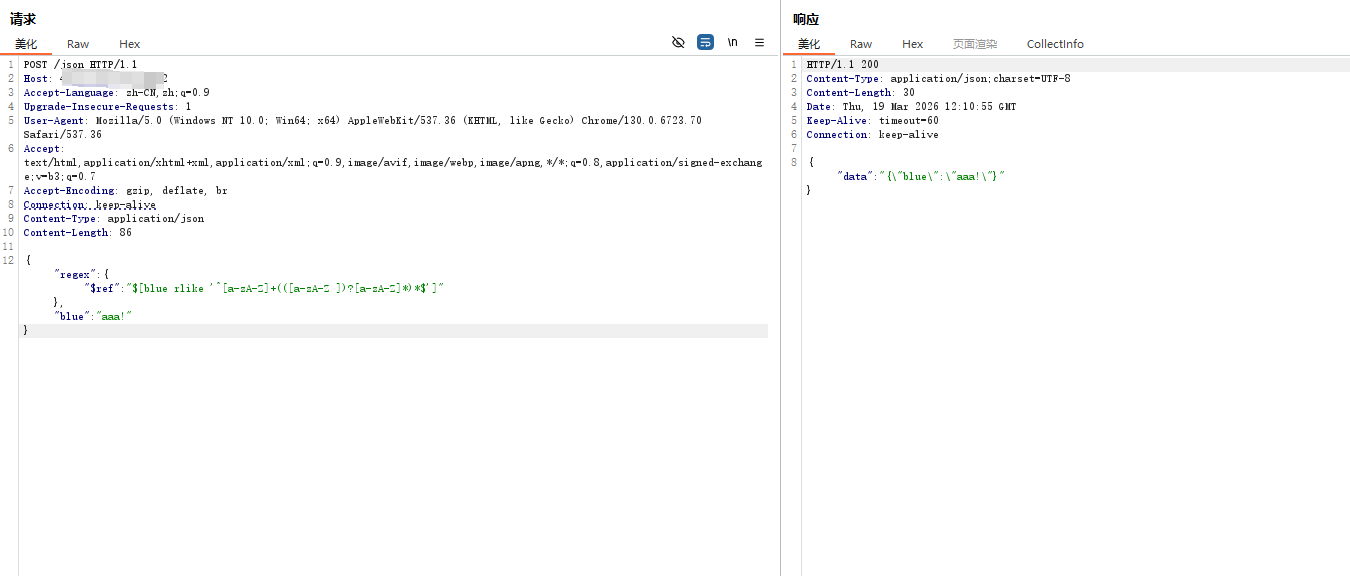The image size is (1350, 576).
Task: Open the CollectInfo response tab
Action: (x=1055, y=44)
